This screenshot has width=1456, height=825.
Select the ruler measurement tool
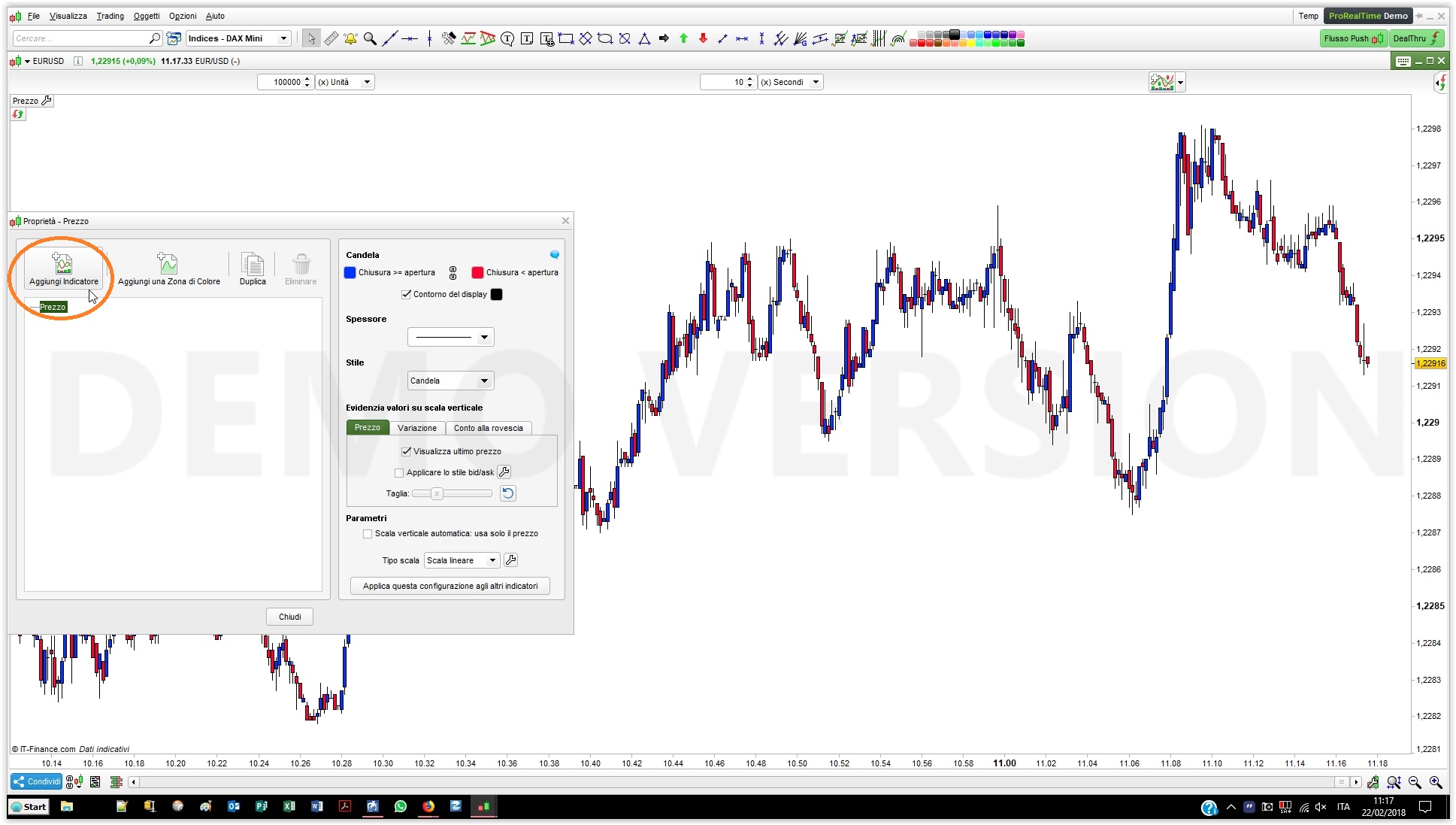click(331, 38)
